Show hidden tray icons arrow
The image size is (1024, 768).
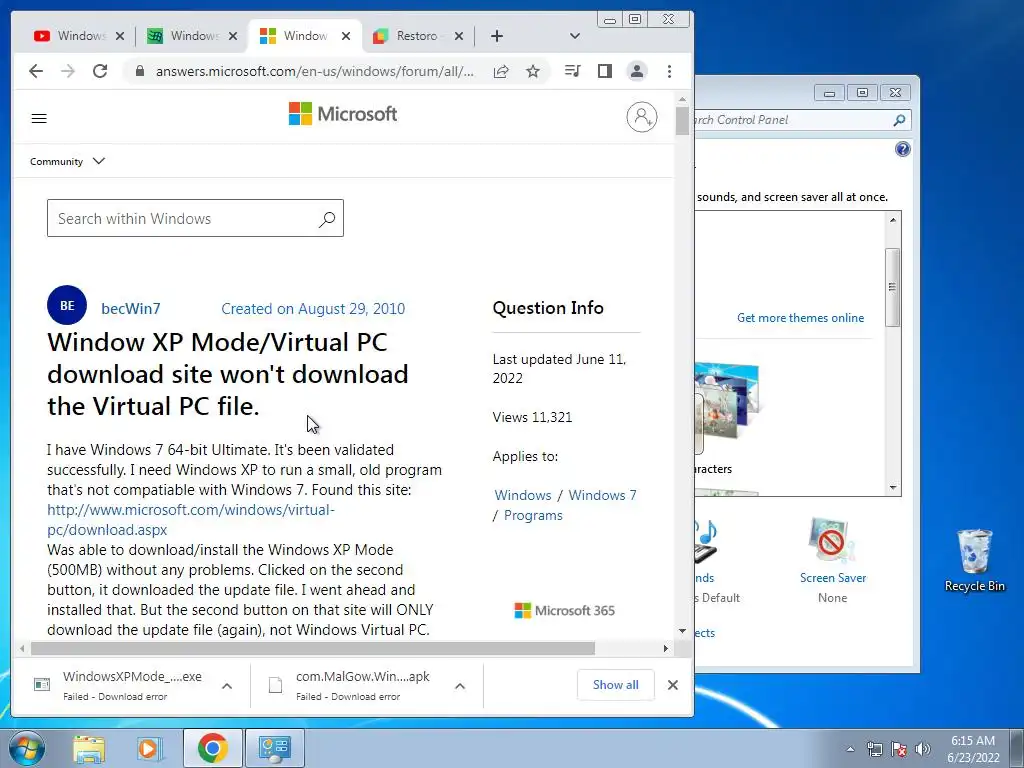pos(850,749)
